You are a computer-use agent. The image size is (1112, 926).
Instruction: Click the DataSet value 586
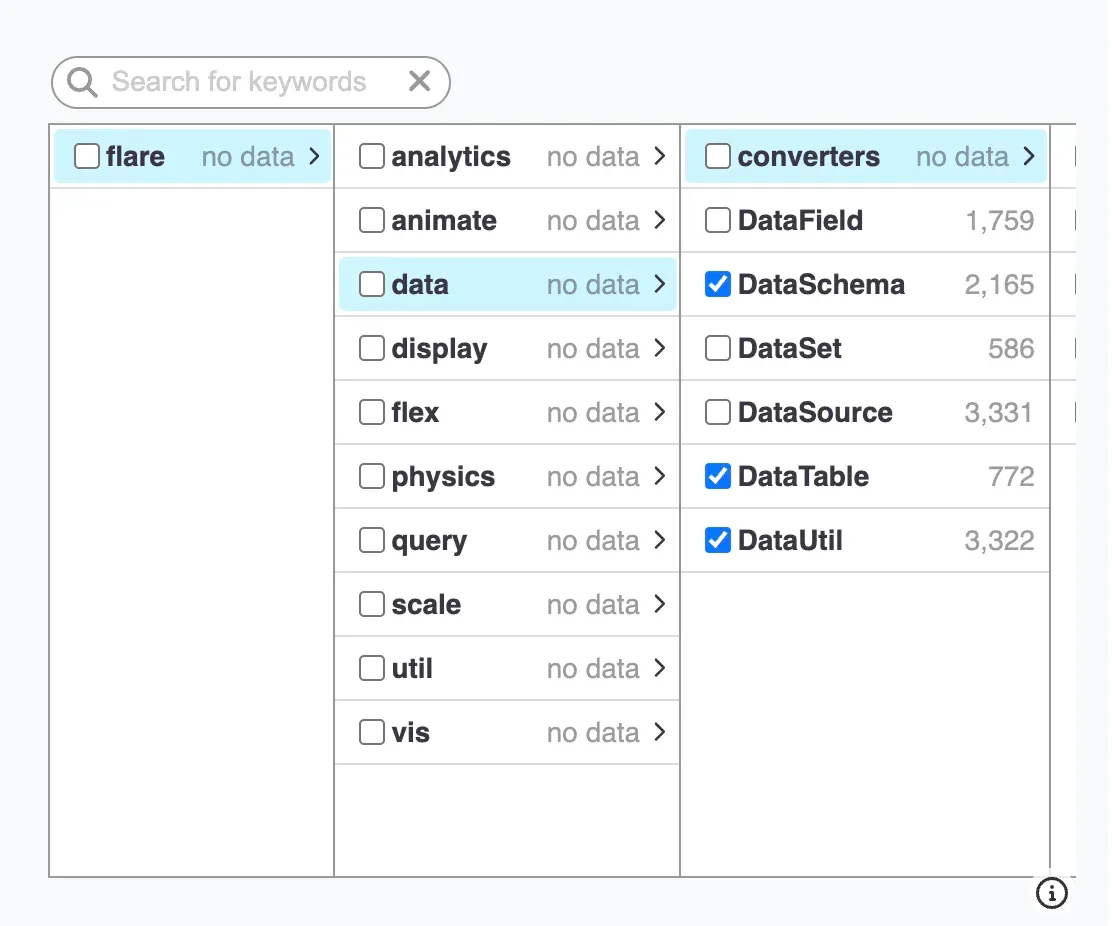(1011, 349)
